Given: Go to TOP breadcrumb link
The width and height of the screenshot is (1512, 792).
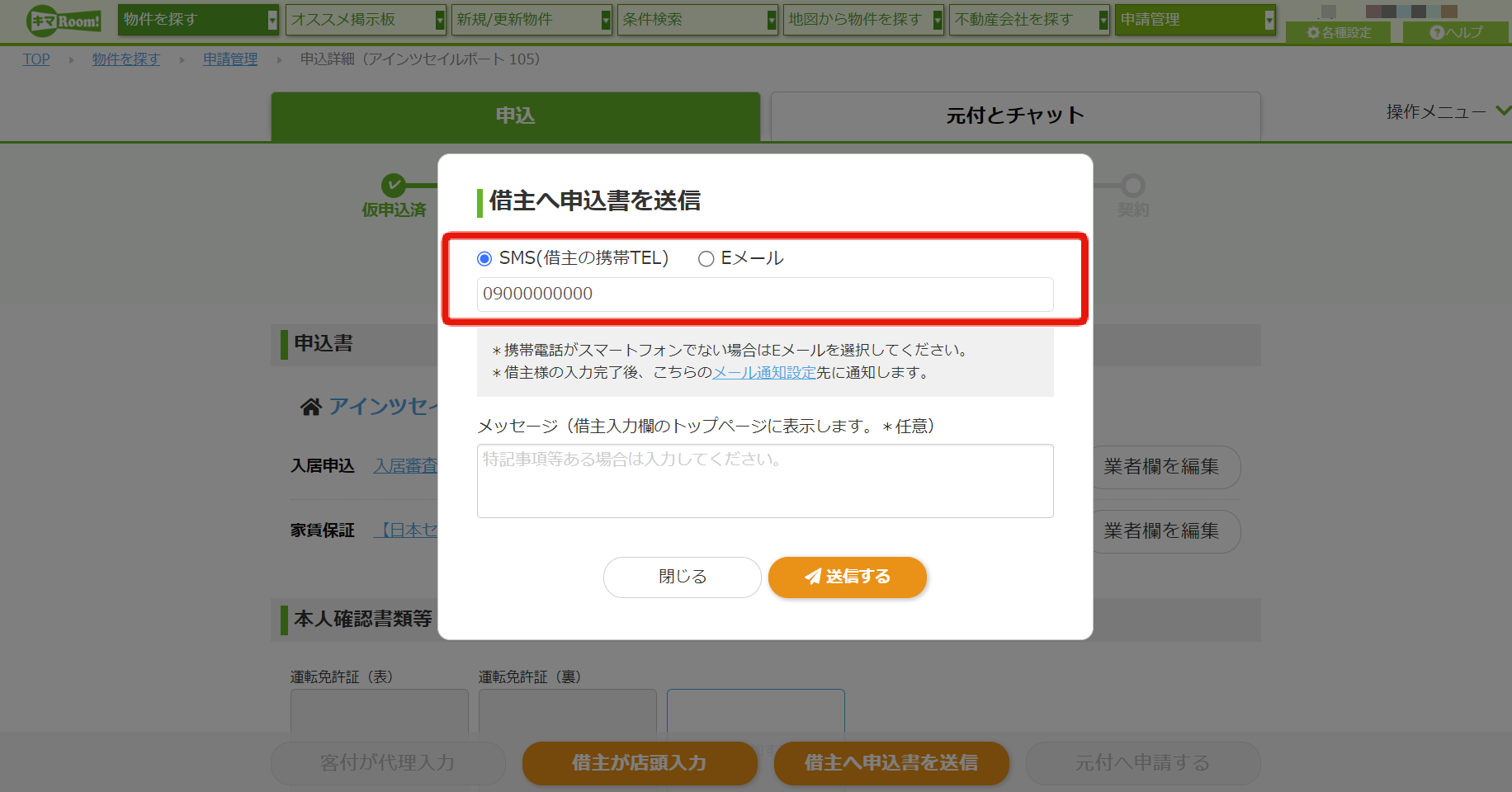Looking at the screenshot, I should 36,59.
